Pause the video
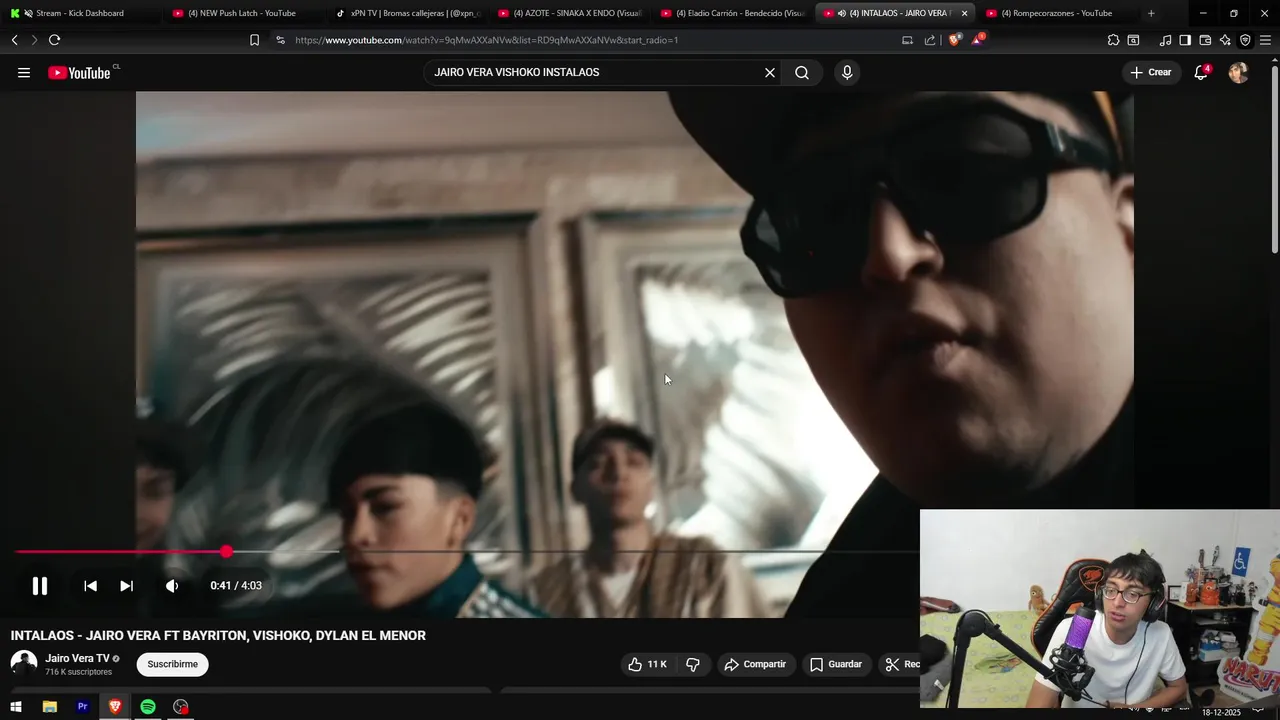Screen dimensions: 1280x720 point(40,586)
